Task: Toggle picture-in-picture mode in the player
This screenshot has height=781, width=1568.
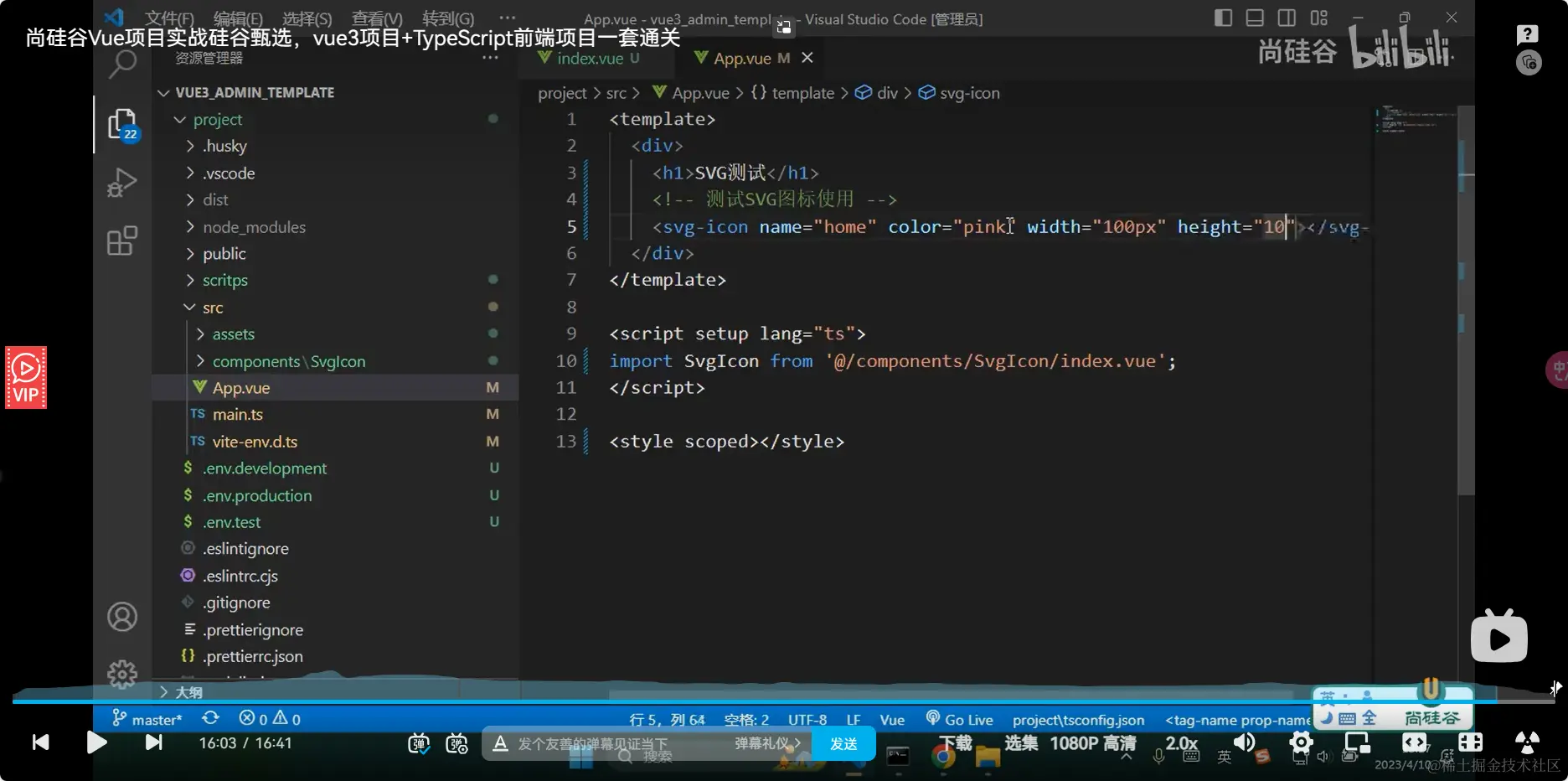Action: (1357, 742)
